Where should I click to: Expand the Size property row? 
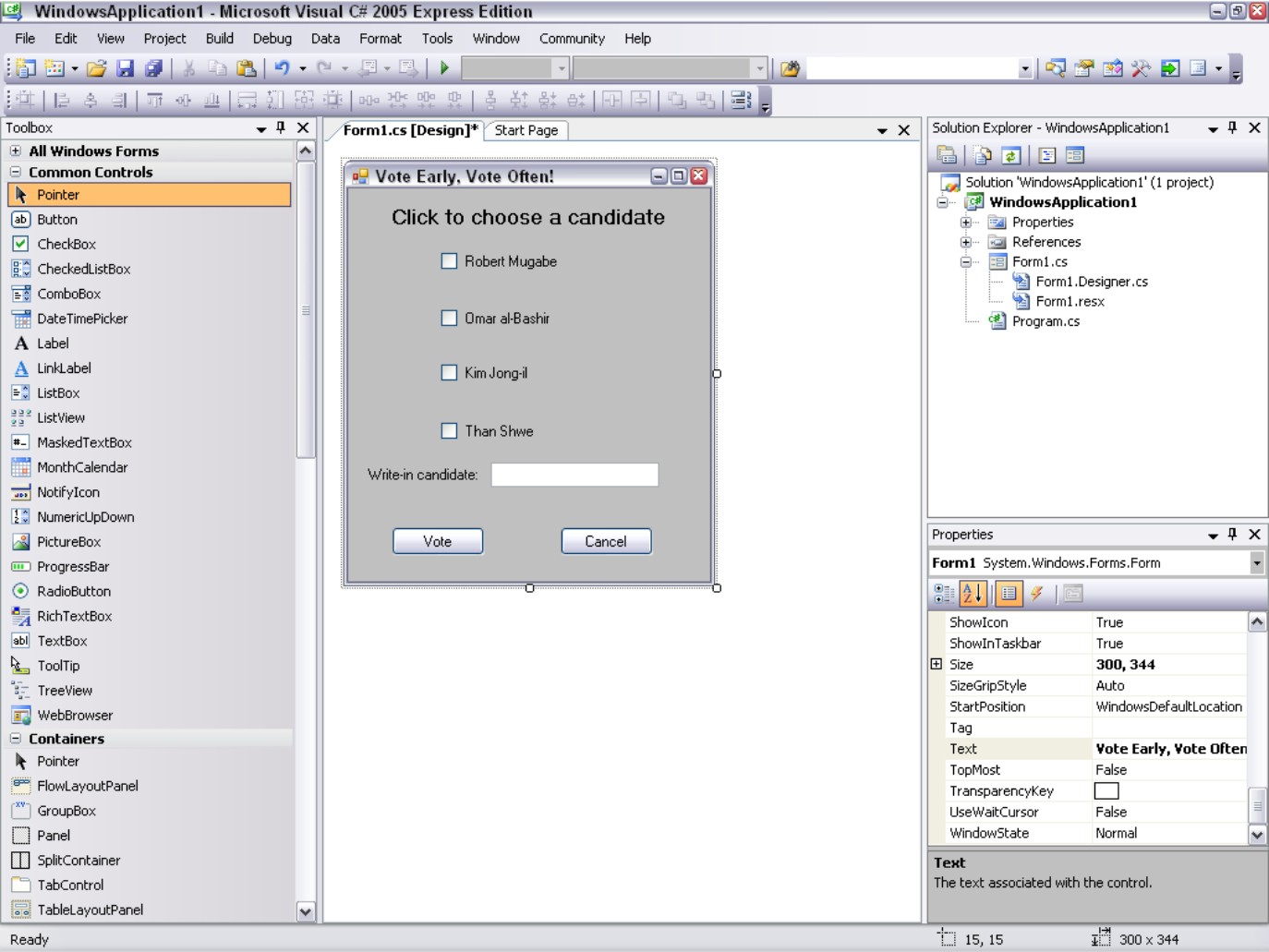pos(937,664)
